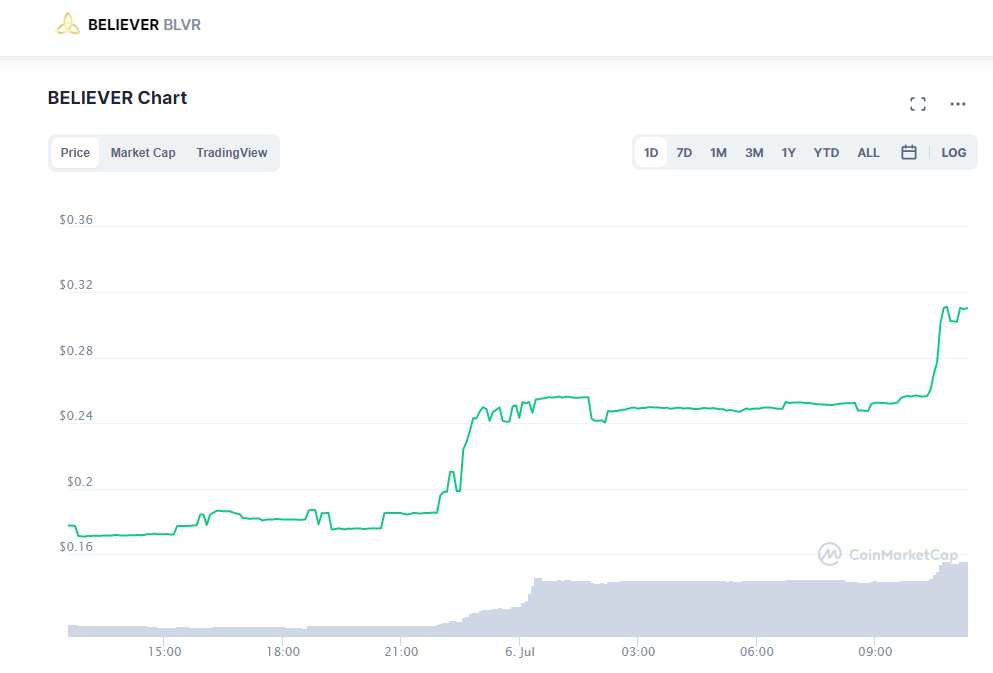993x673 pixels.
Task: Select the YTD time range
Action: (x=826, y=153)
